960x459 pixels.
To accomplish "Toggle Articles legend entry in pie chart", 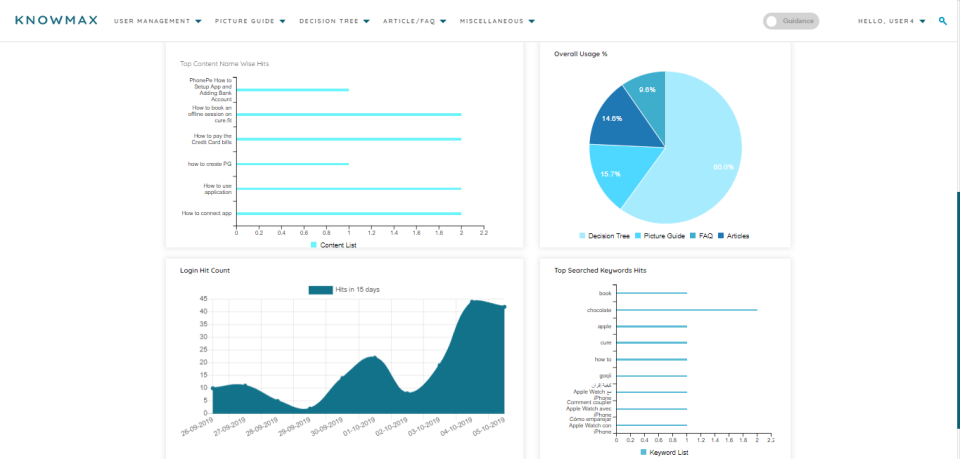I will coord(733,236).
